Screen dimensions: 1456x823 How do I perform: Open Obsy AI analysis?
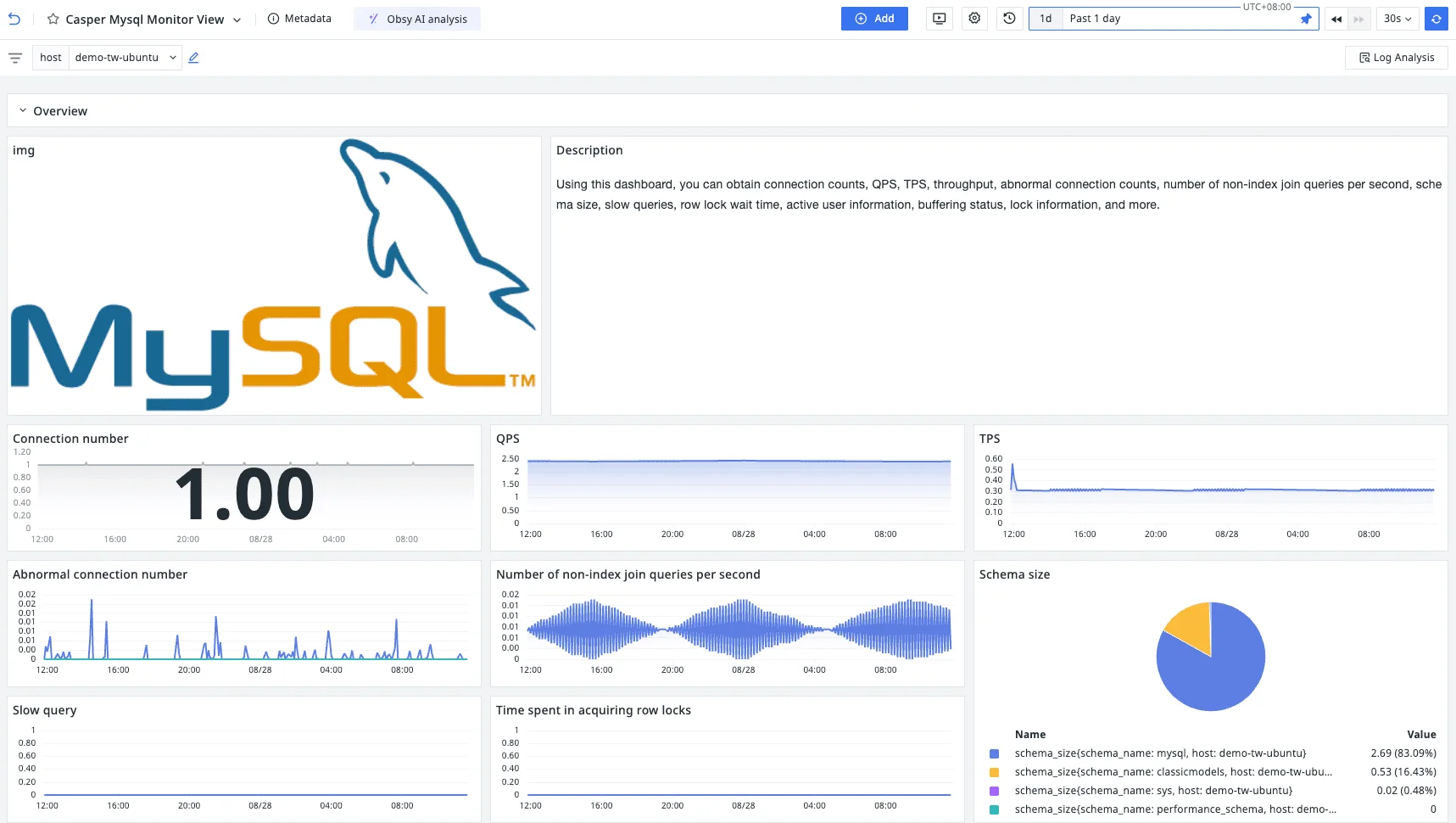pyautogui.click(x=417, y=19)
